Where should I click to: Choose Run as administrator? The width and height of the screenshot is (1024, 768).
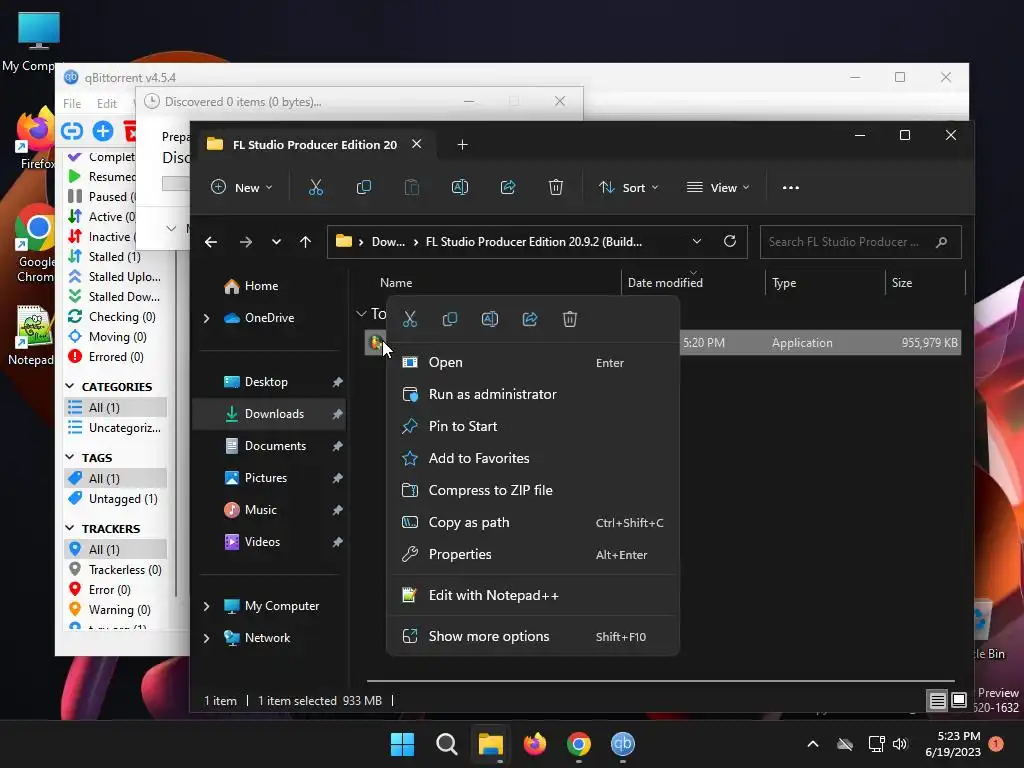pos(533,394)
